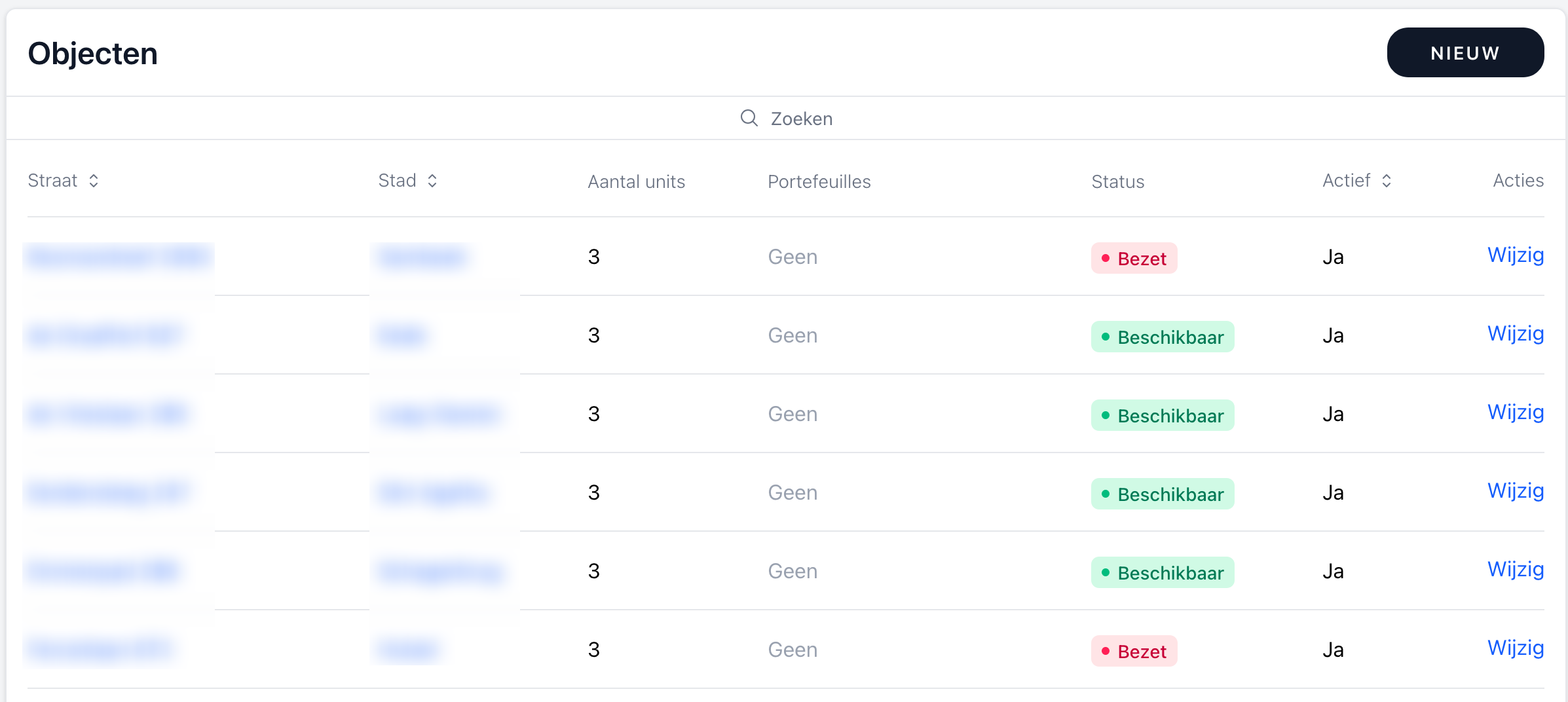Select the Portefeuilles column header

(x=819, y=181)
